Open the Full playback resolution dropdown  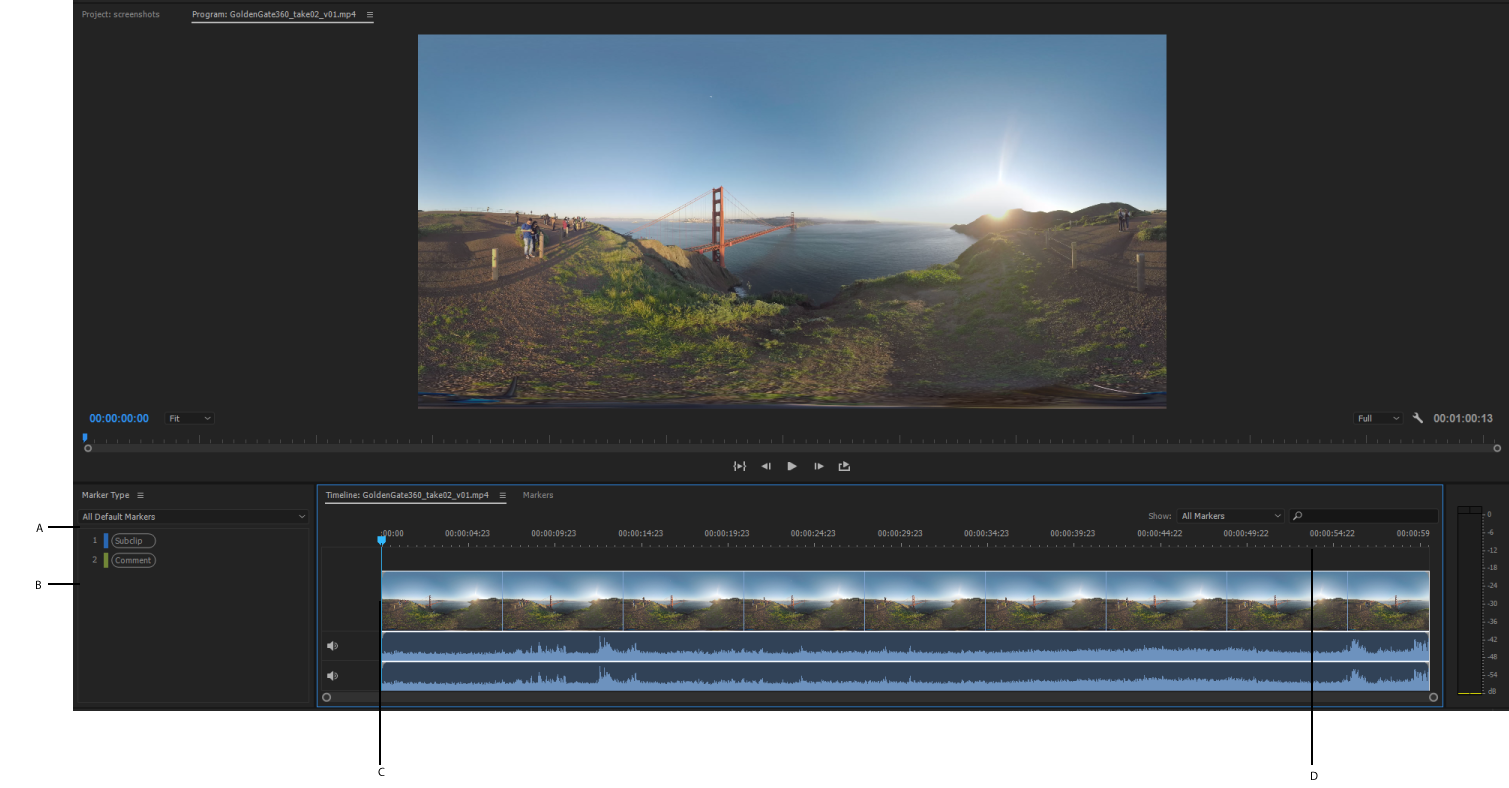(x=1378, y=418)
